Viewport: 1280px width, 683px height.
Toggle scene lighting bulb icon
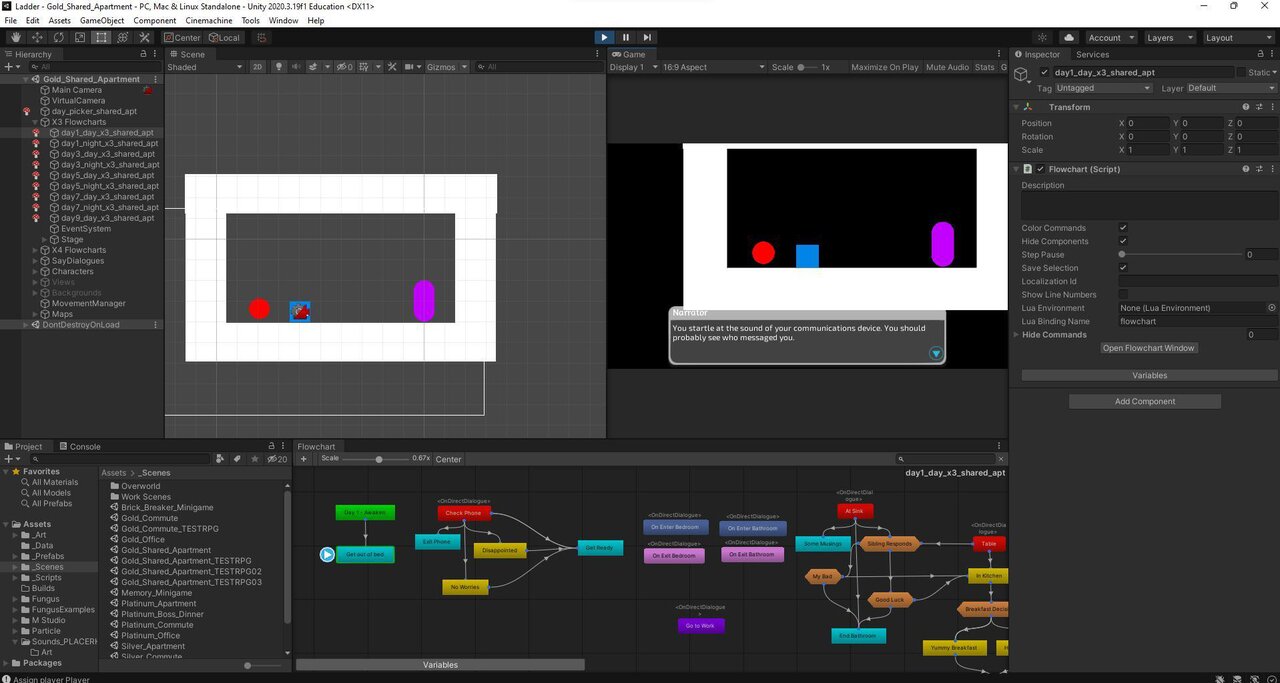point(279,67)
